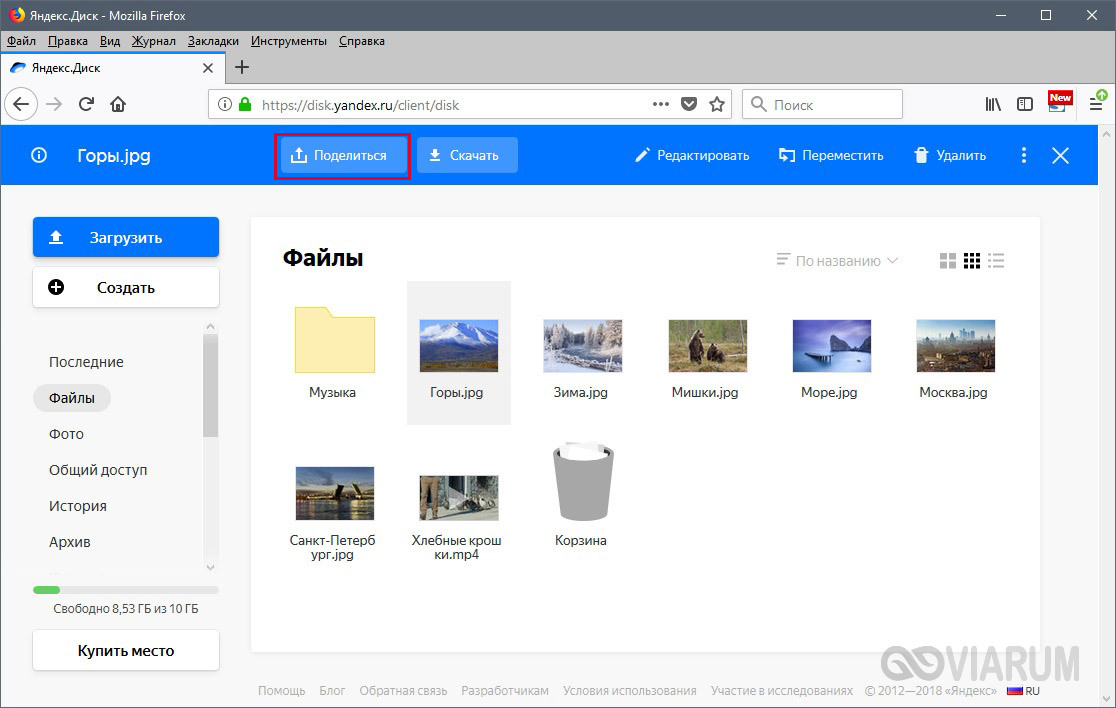Viewport: 1116px width, 708px height.
Task: Open Архив in the sidebar
Action: 70,542
